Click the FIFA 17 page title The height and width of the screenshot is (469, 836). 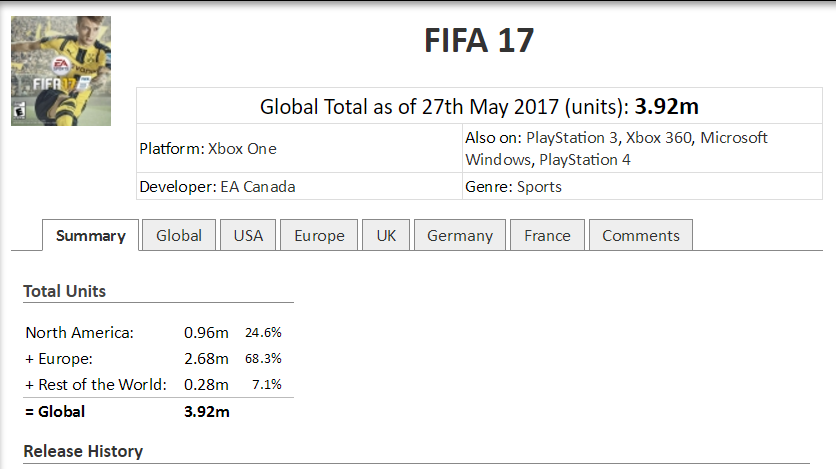pyautogui.click(x=479, y=41)
